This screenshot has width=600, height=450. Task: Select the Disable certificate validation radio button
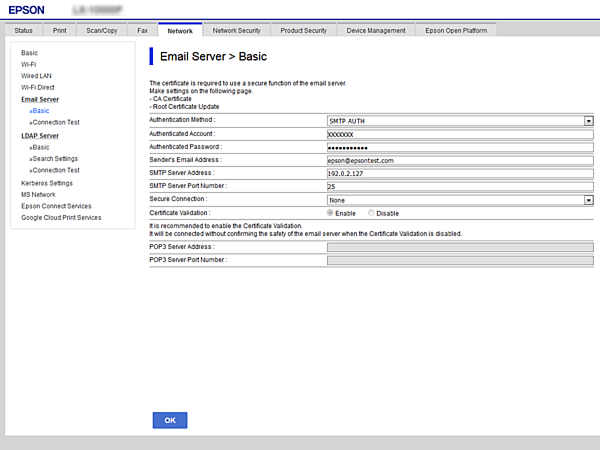coord(372,213)
